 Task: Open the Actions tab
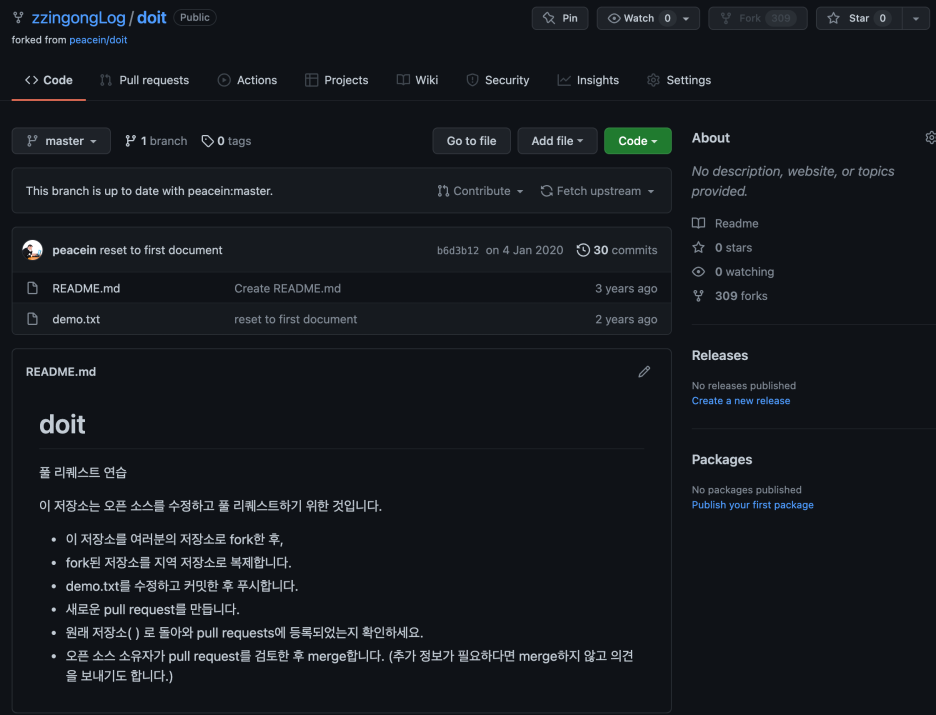tap(247, 80)
